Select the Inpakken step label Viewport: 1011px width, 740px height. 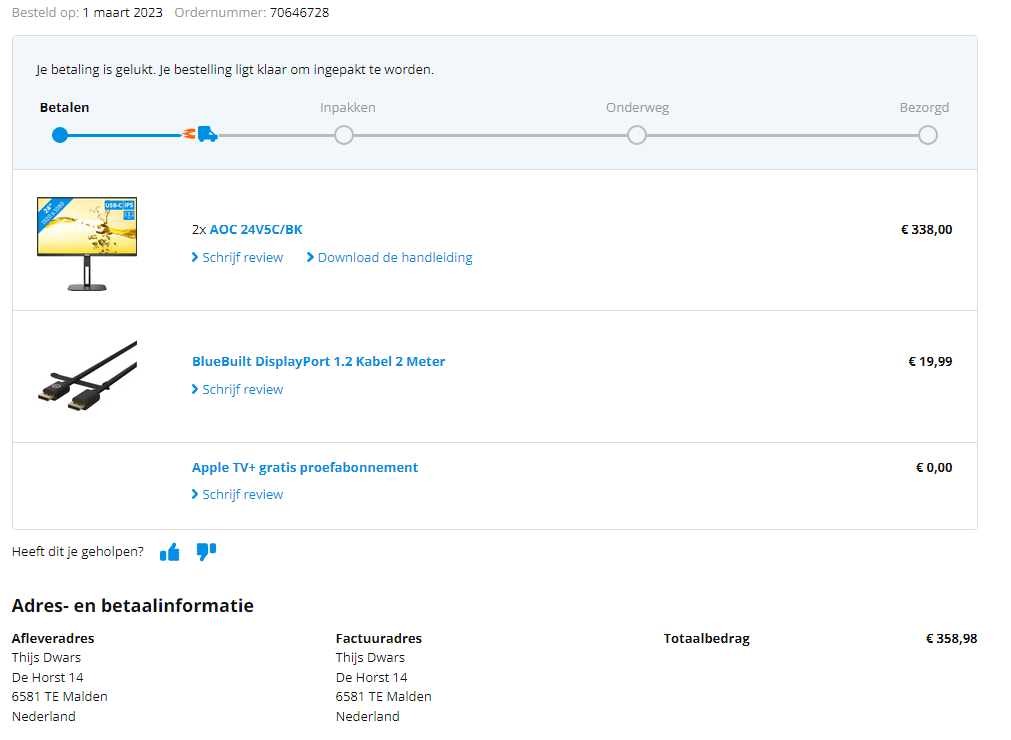[x=348, y=108]
